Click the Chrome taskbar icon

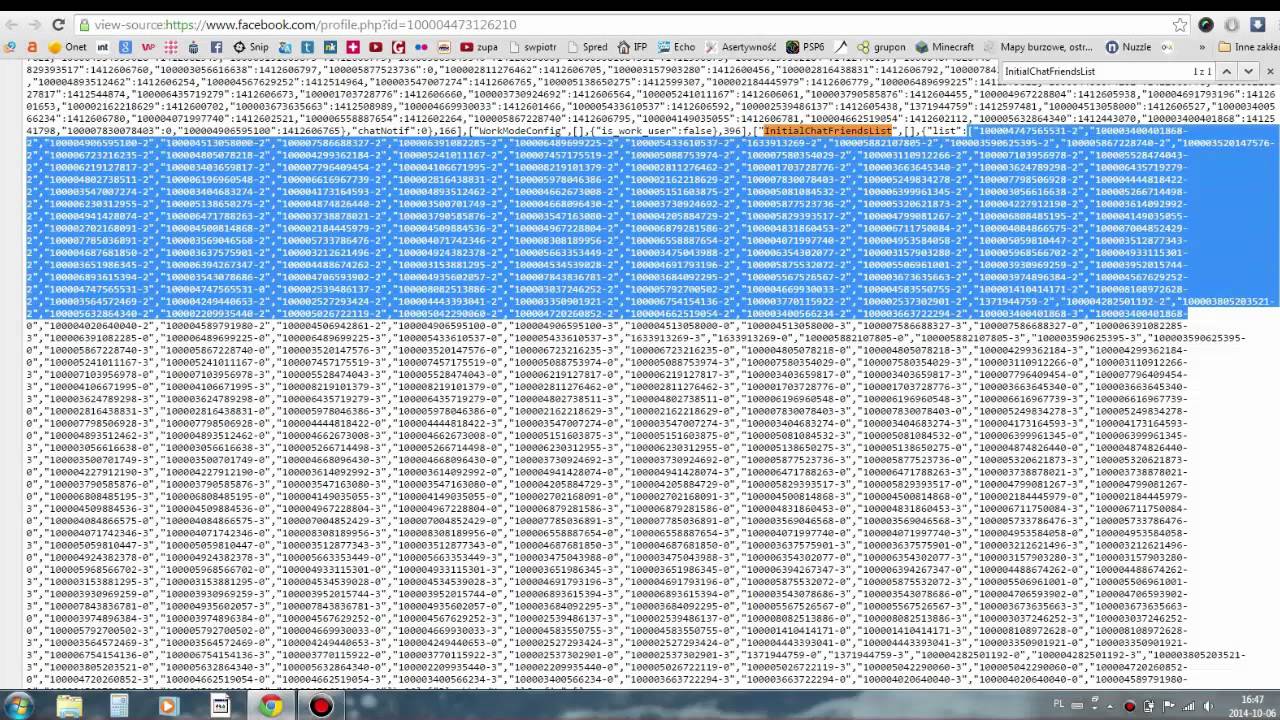click(x=271, y=706)
